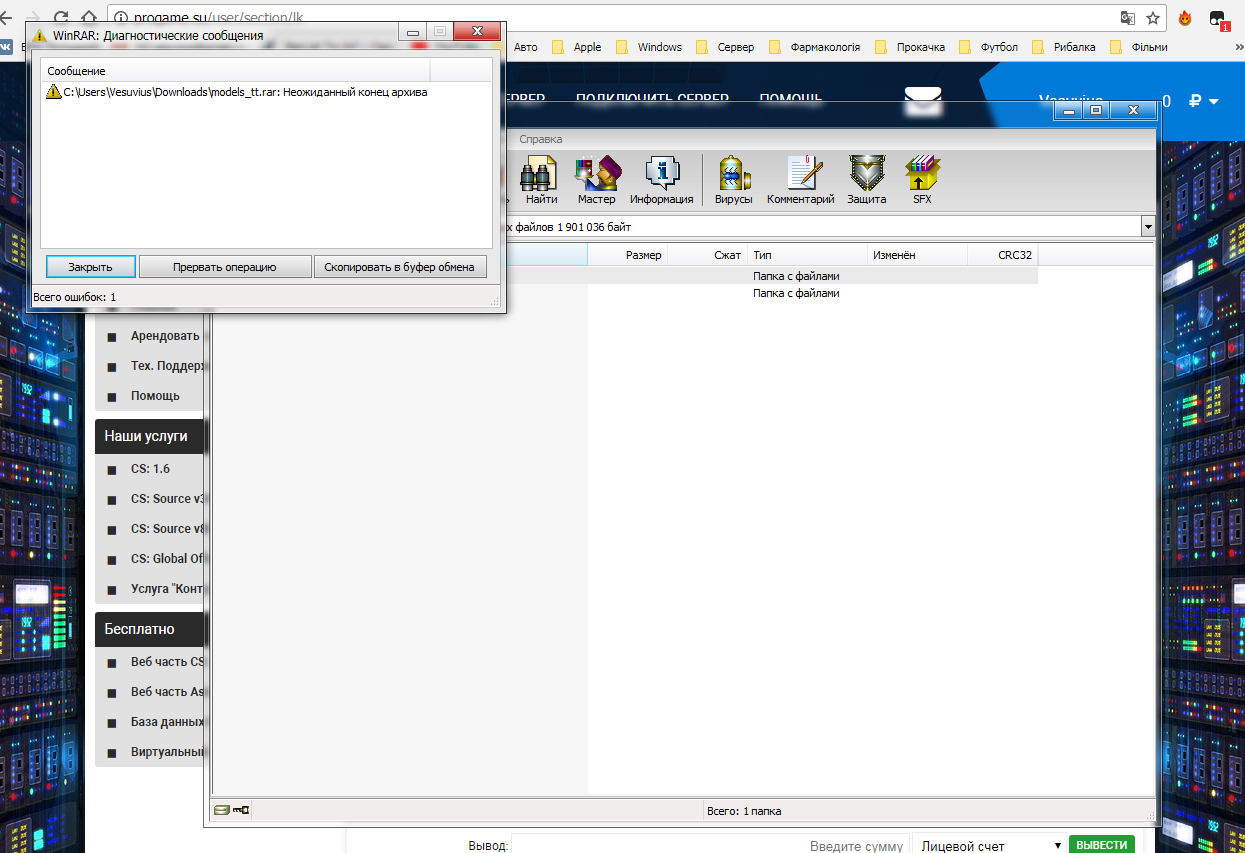The width and height of the screenshot is (1245, 853).
Task: Sort by Изменён column header
Action: (917, 255)
